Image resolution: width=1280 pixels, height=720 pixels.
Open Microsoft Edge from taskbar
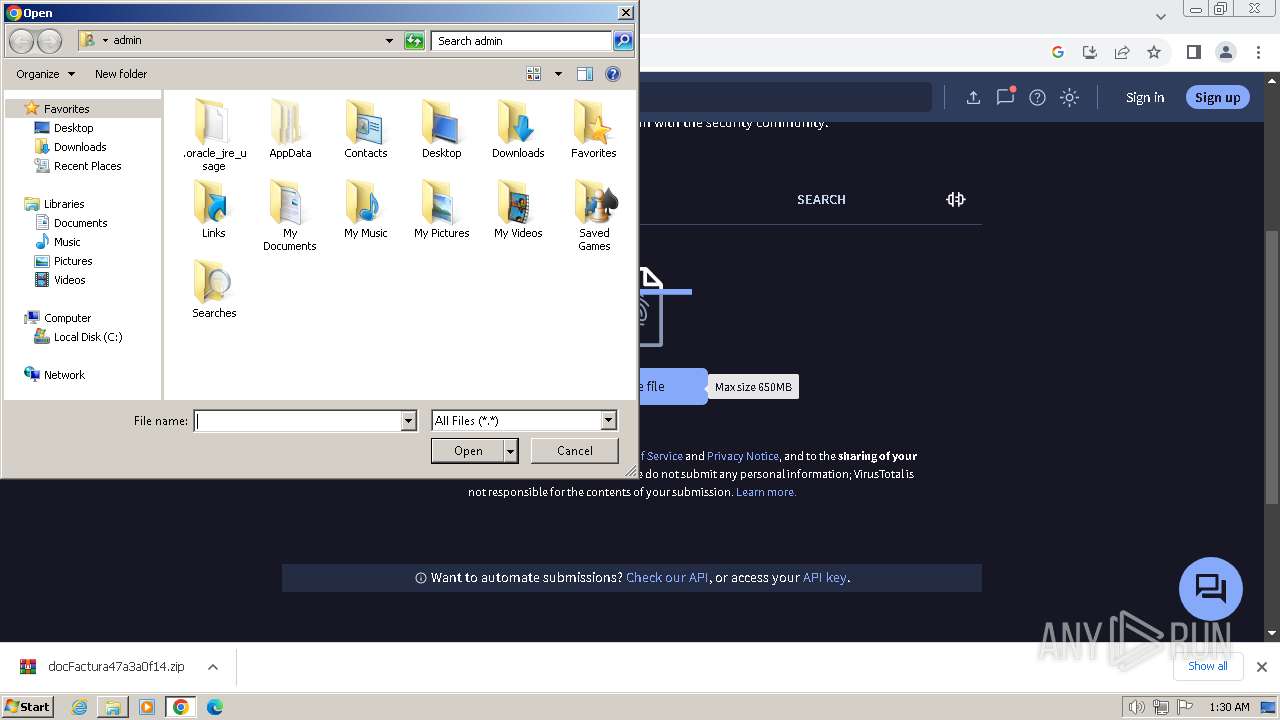(214, 707)
